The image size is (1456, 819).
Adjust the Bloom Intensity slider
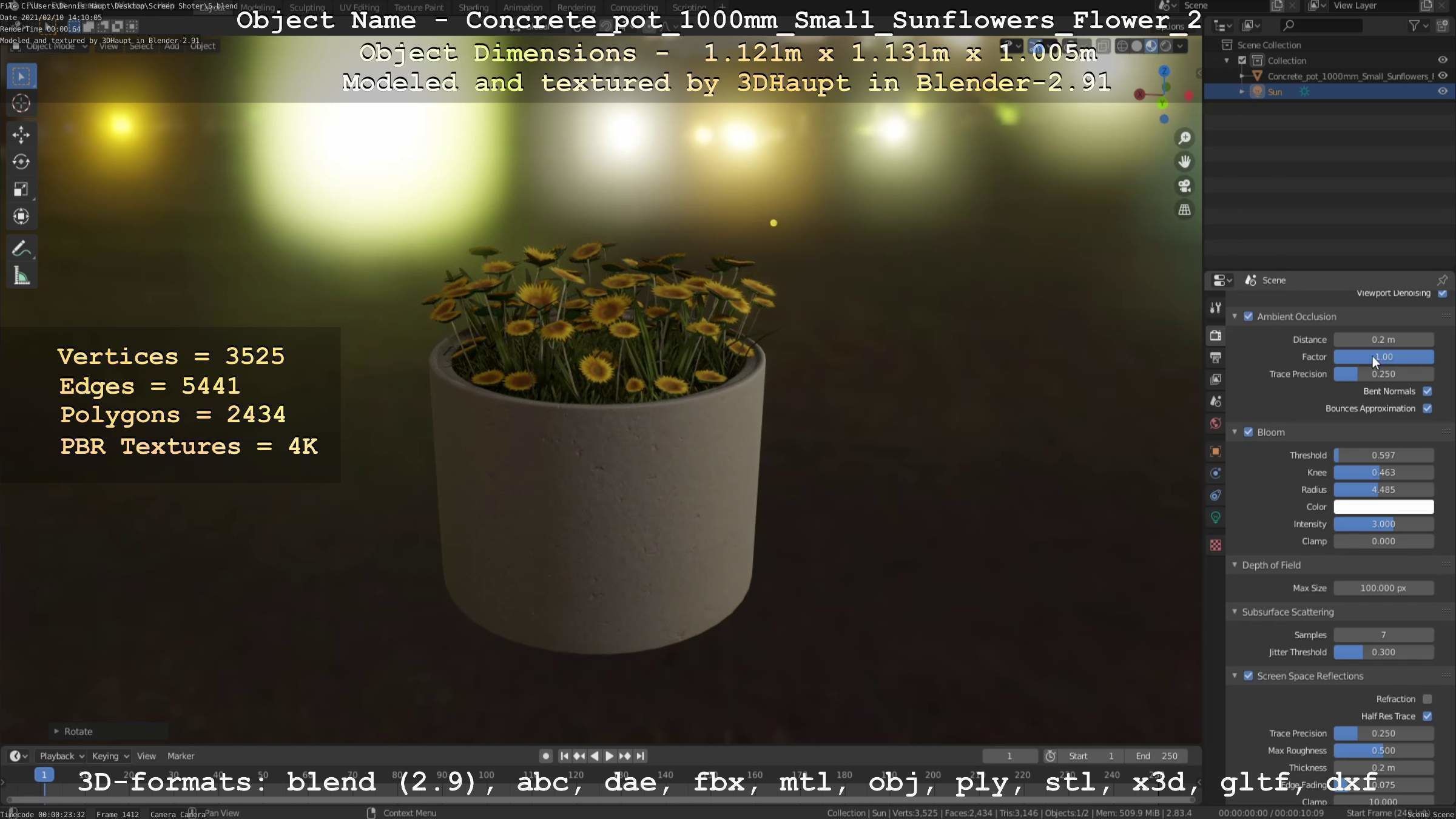(x=1383, y=524)
